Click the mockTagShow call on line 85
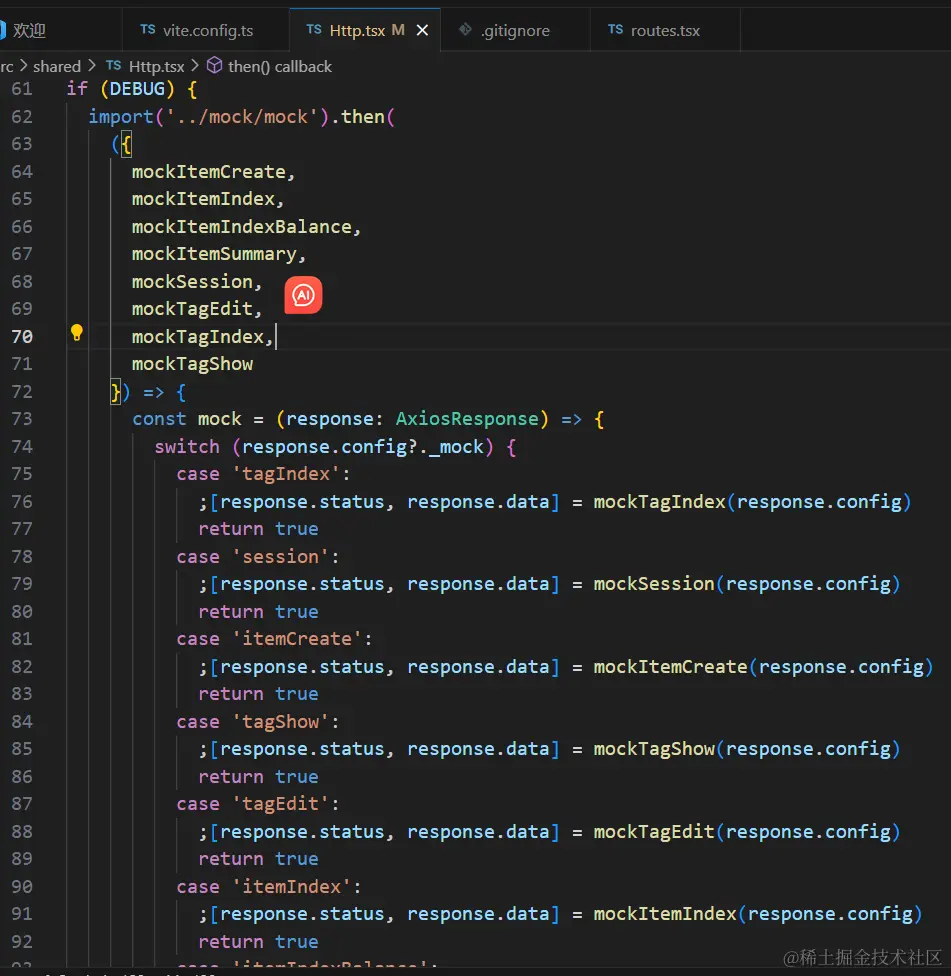Viewport: 951px width, 976px height. point(654,749)
